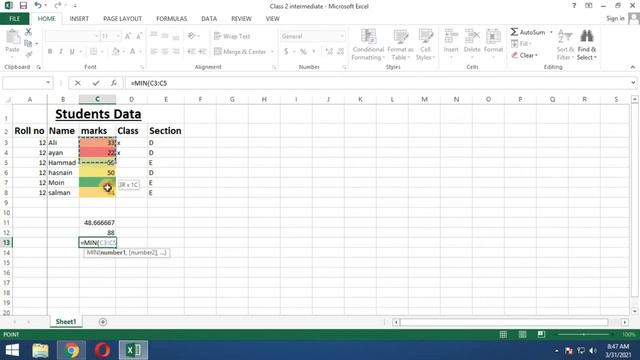Viewport: 640px width, 360px height.
Task: Switch to the REVIEW tab
Action: tap(241, 19)
